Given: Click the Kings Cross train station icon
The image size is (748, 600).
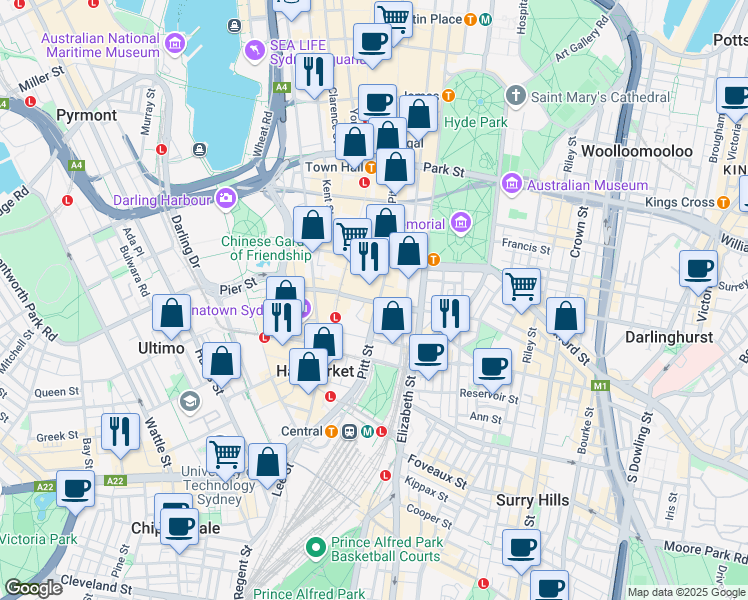Looking at the screenshot, I should pos(724,202).
